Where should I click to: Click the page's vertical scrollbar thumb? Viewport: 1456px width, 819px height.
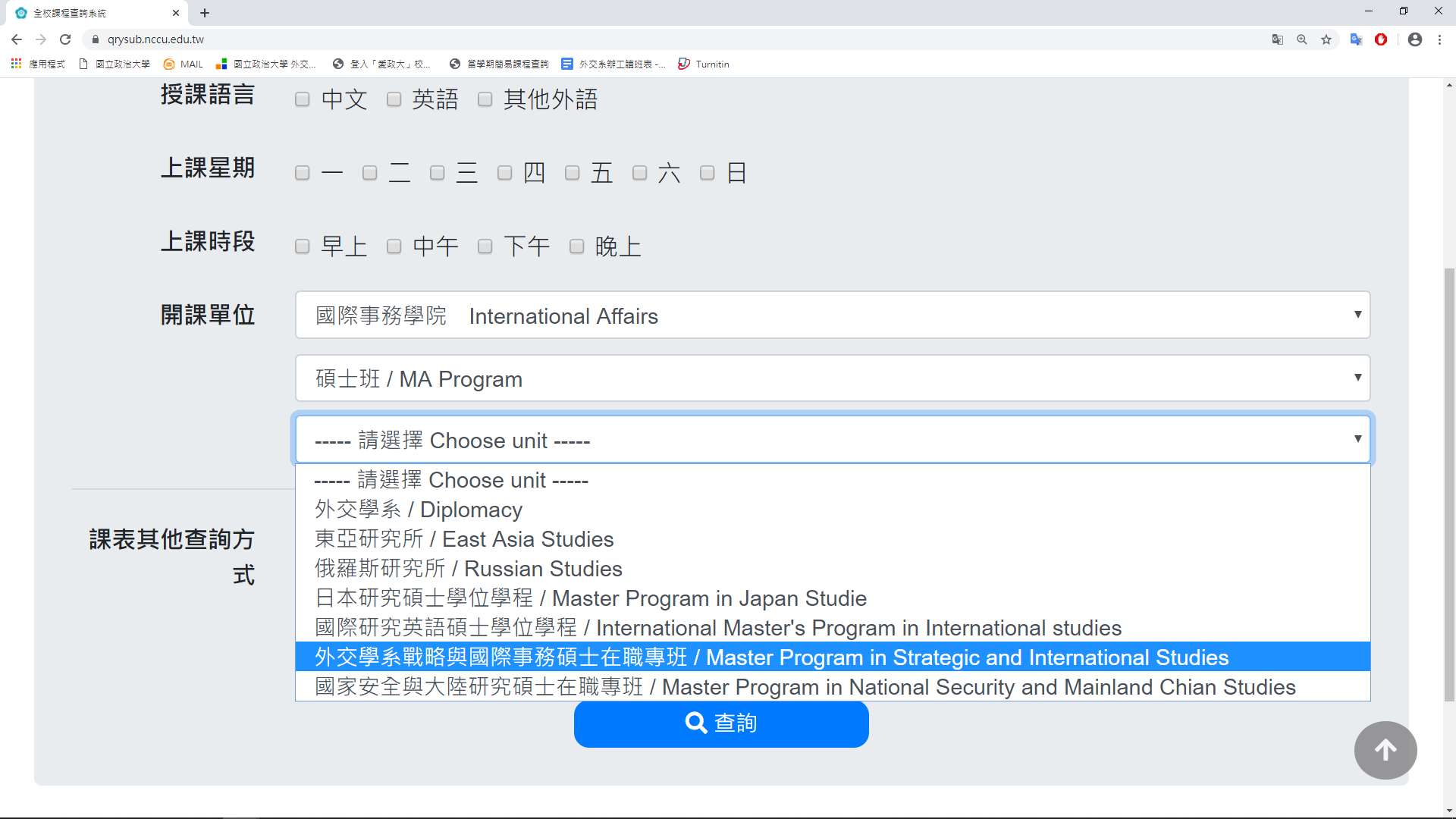coord(1449,485)
